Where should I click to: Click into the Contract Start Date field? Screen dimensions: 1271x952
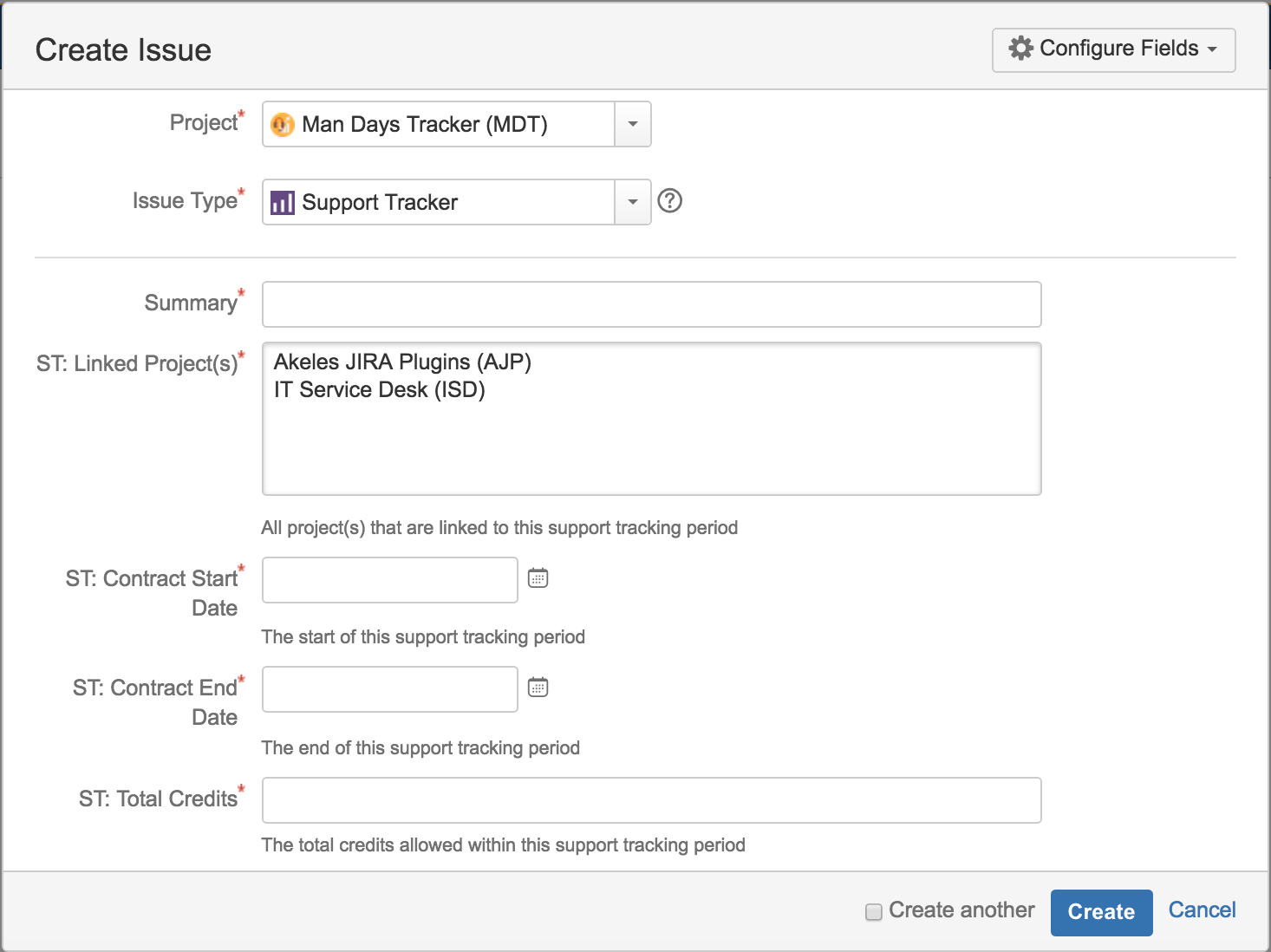(389, 580)
